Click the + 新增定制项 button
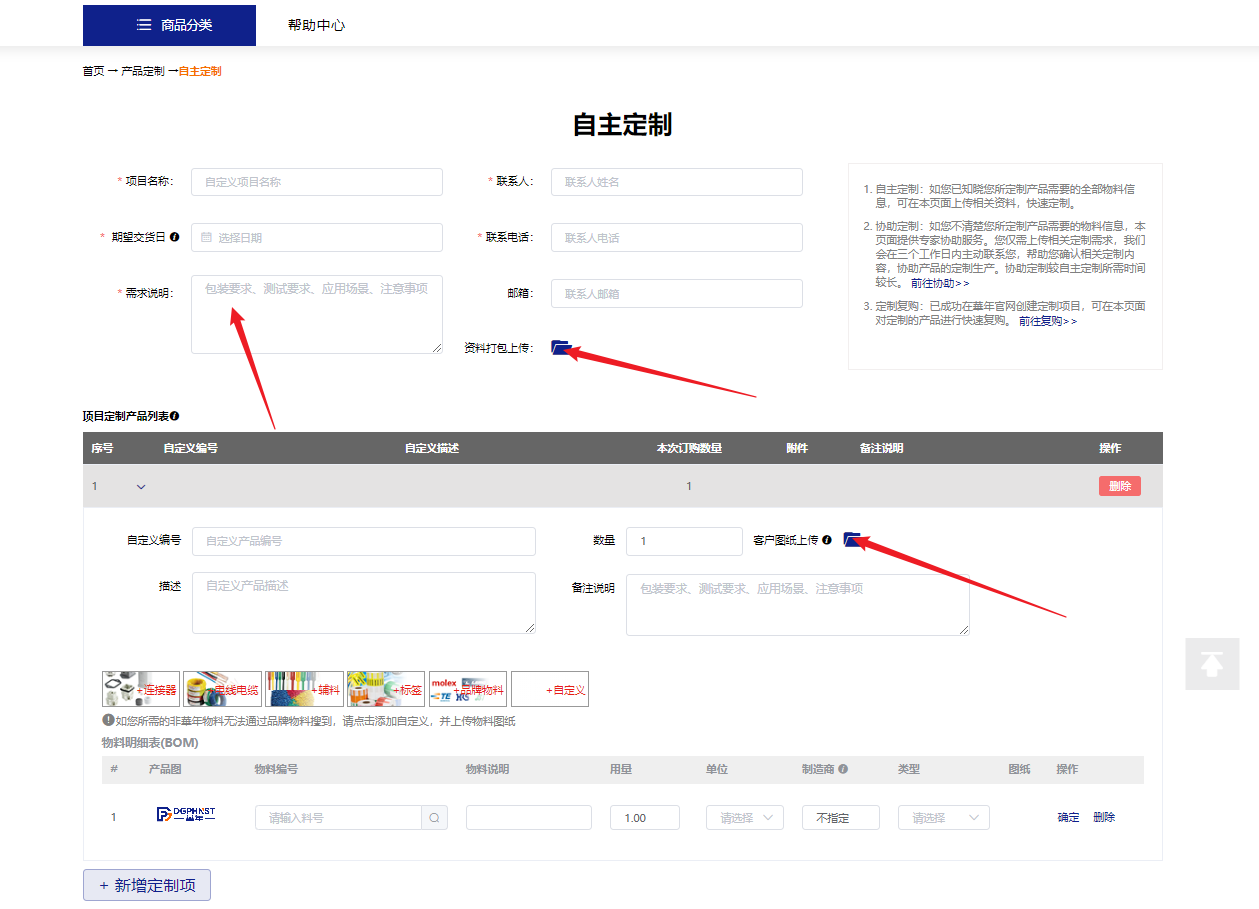Image resolution: width=1259 pixels, height=909 pixels. point(147,885)
